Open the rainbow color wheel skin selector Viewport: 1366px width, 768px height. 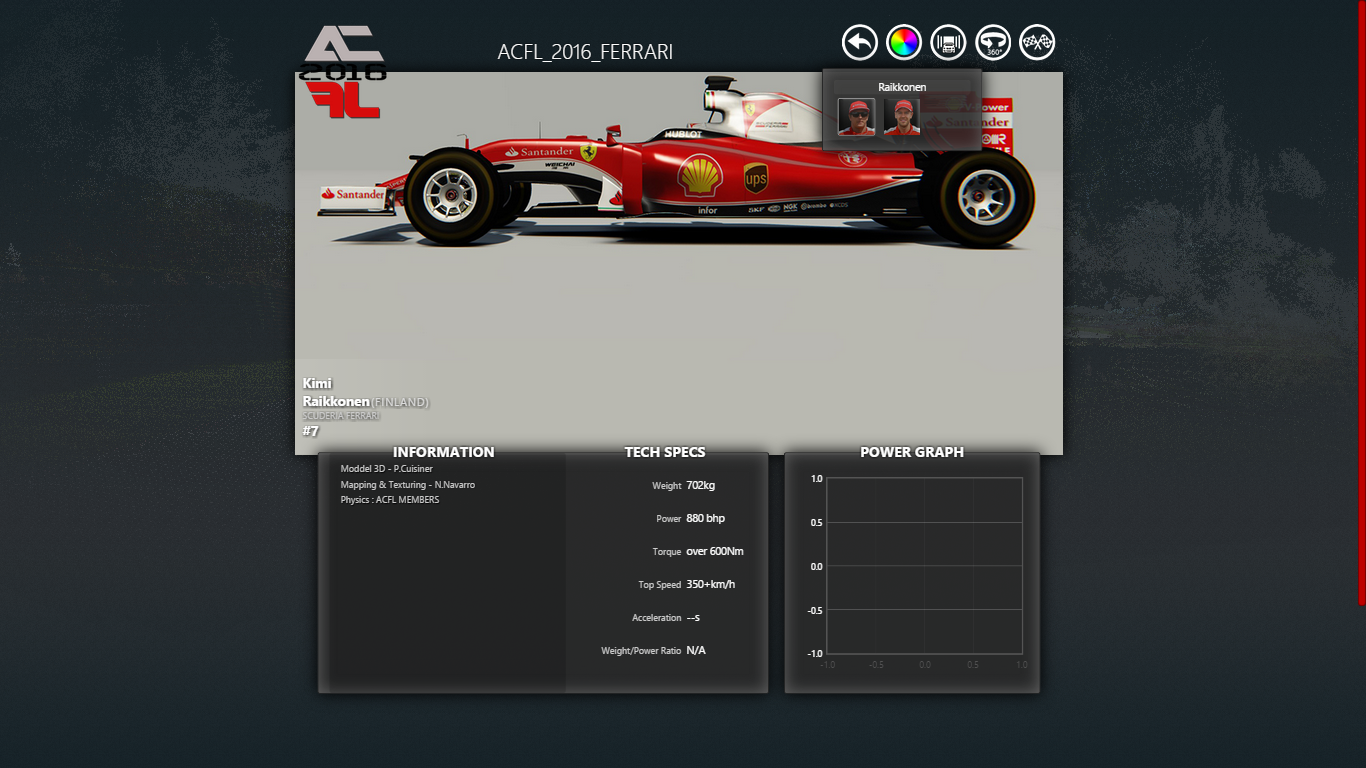pos(904,43)
